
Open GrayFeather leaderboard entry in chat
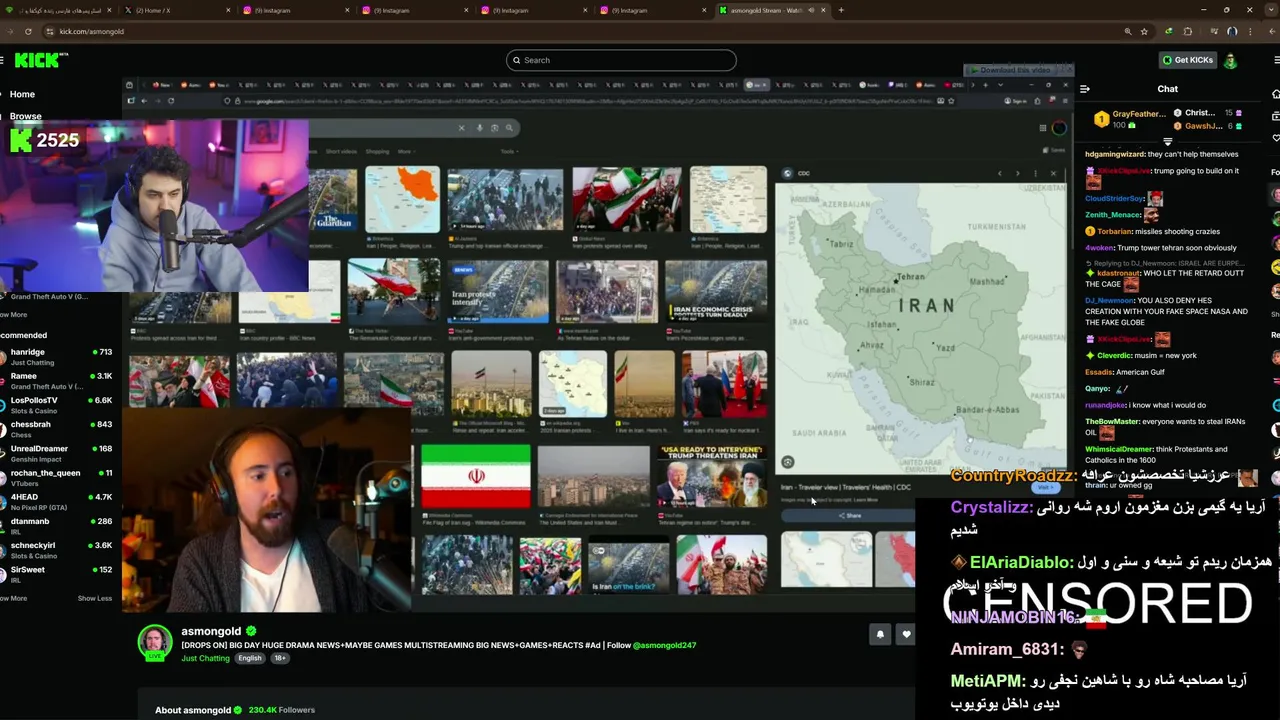pyautogui.click(x=1130, y=119)
